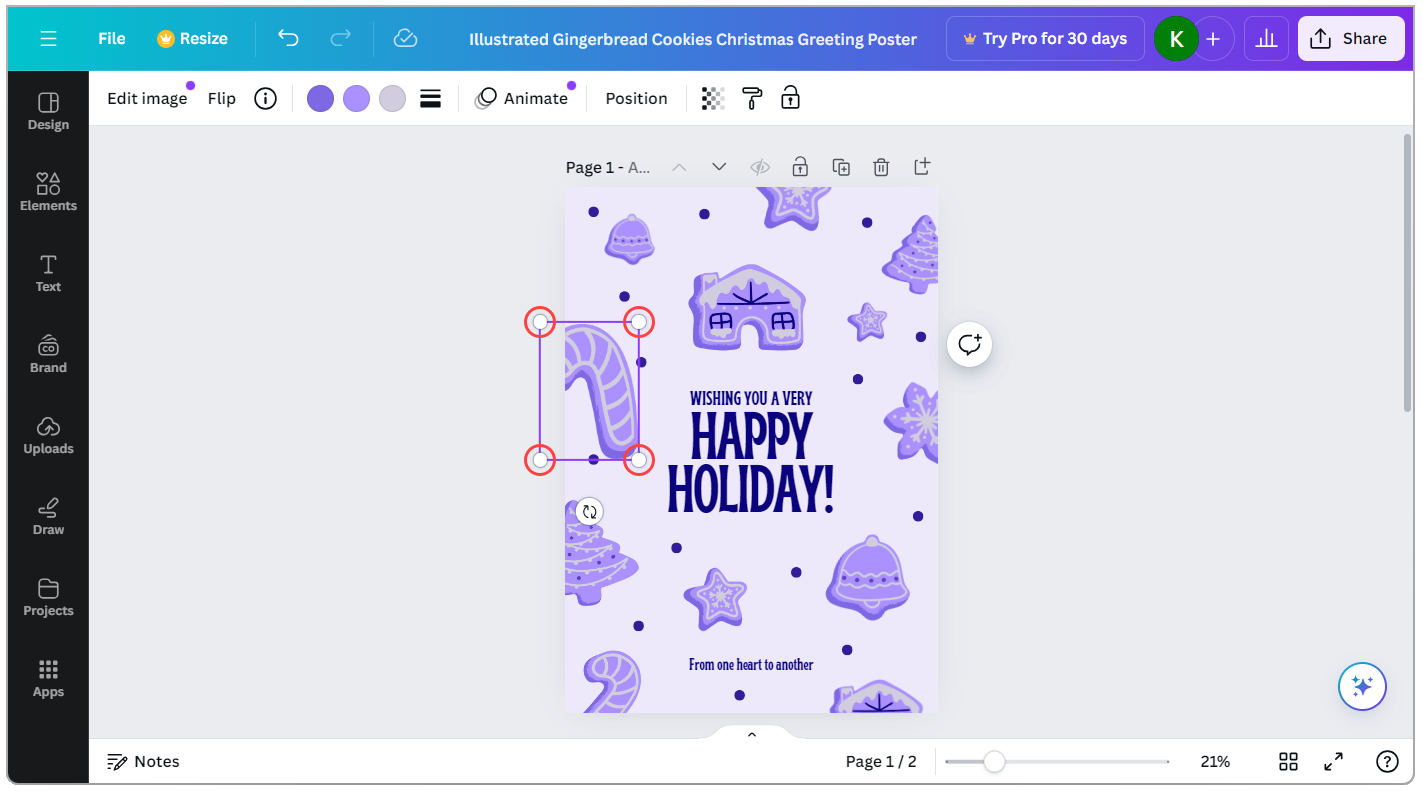Select the darkest purple color swatch
1423x791 pixels.
(320, 98)
